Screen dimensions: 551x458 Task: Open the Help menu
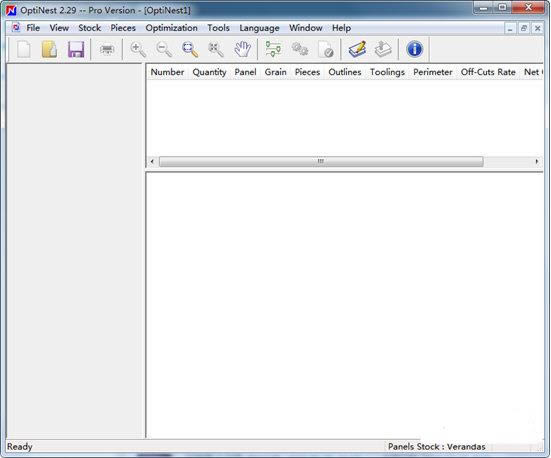(x=342, y=28)
